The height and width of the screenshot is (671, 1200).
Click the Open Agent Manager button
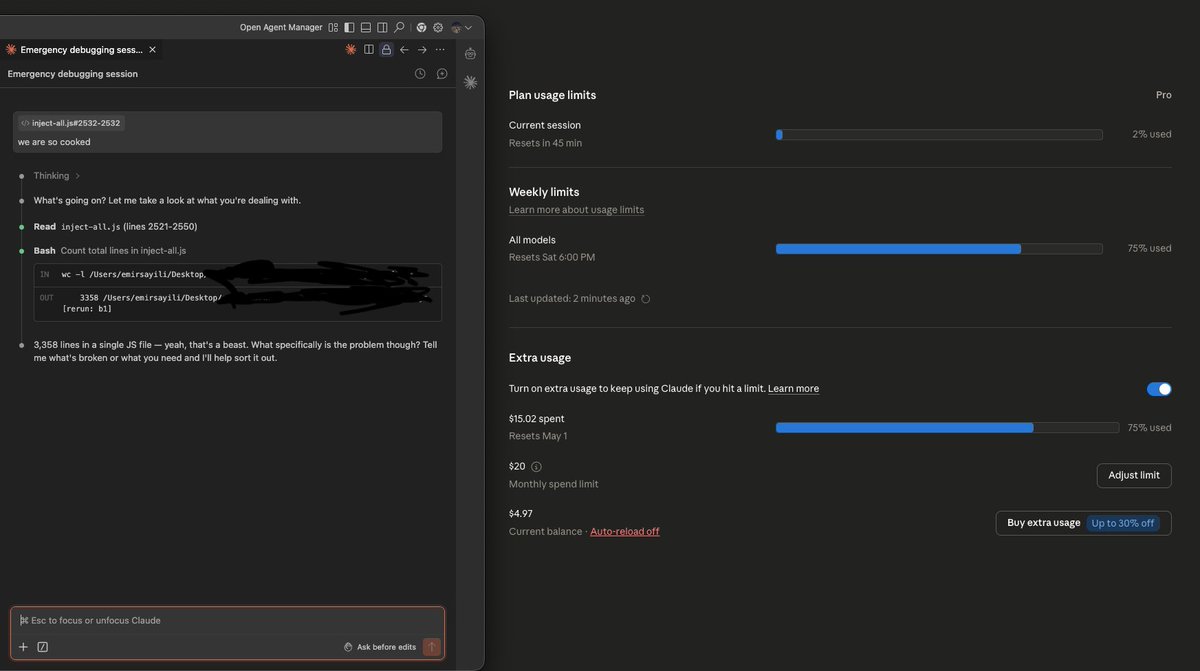click(x=281, y=28)
